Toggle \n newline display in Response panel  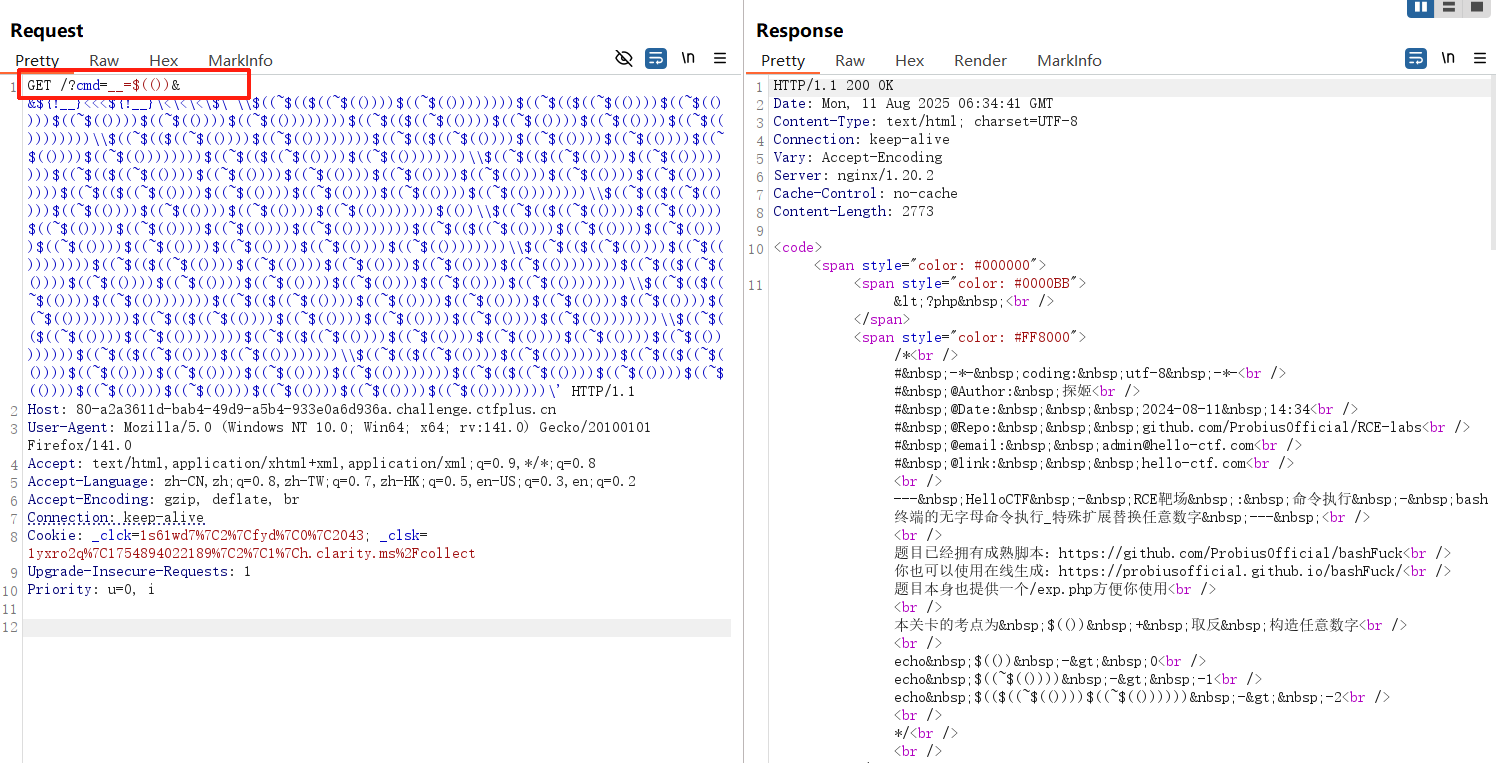click(x=1448, y=59)
